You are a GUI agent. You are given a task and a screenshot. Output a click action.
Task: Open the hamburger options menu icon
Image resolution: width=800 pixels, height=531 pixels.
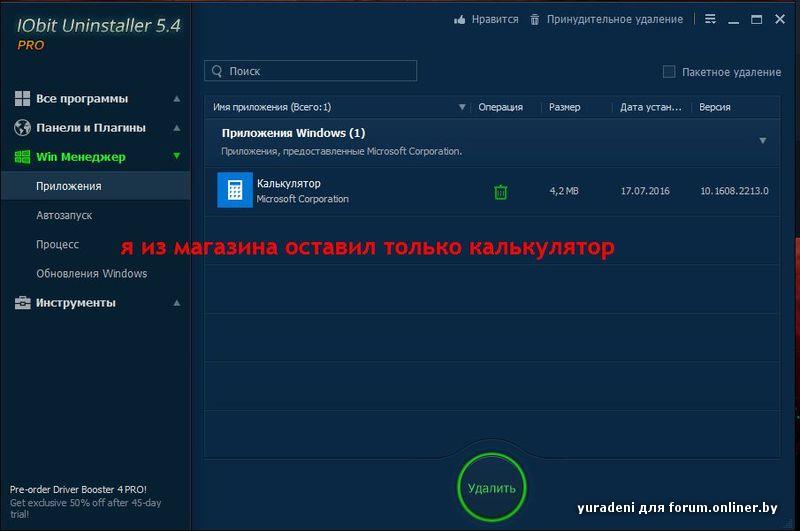coord(710,19)
